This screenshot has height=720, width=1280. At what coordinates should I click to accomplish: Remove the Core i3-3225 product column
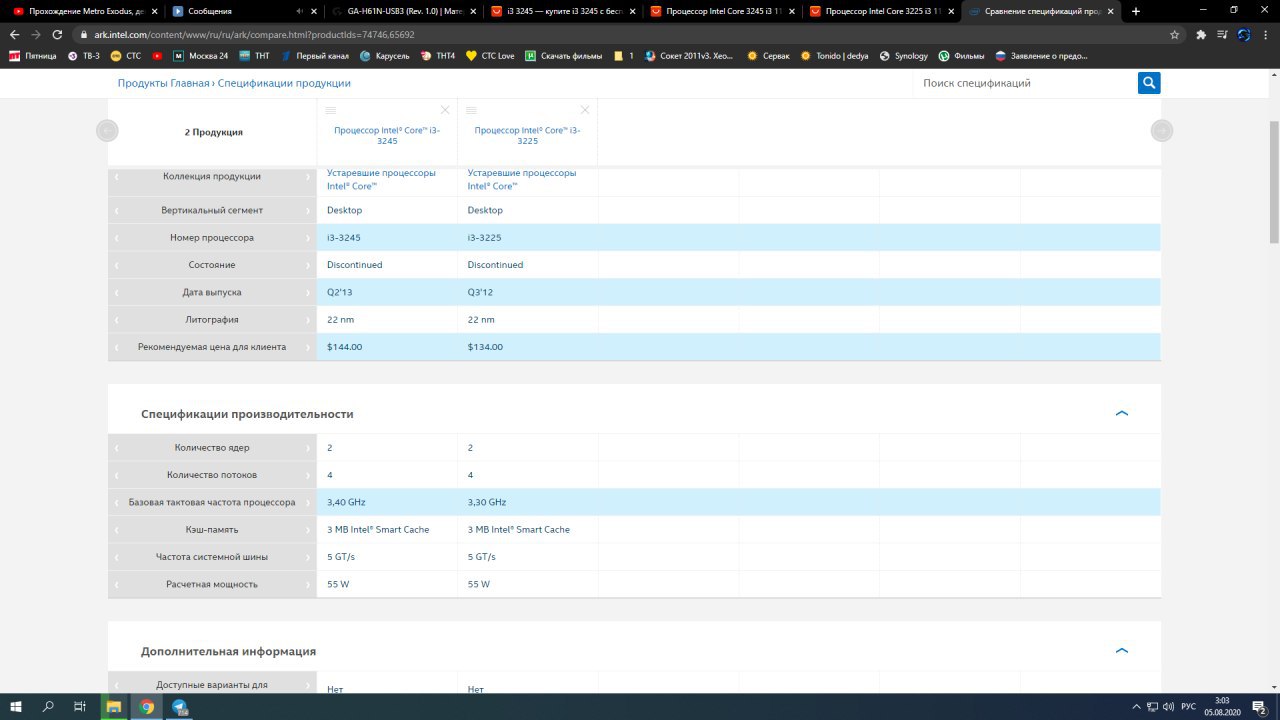point(585,110)
